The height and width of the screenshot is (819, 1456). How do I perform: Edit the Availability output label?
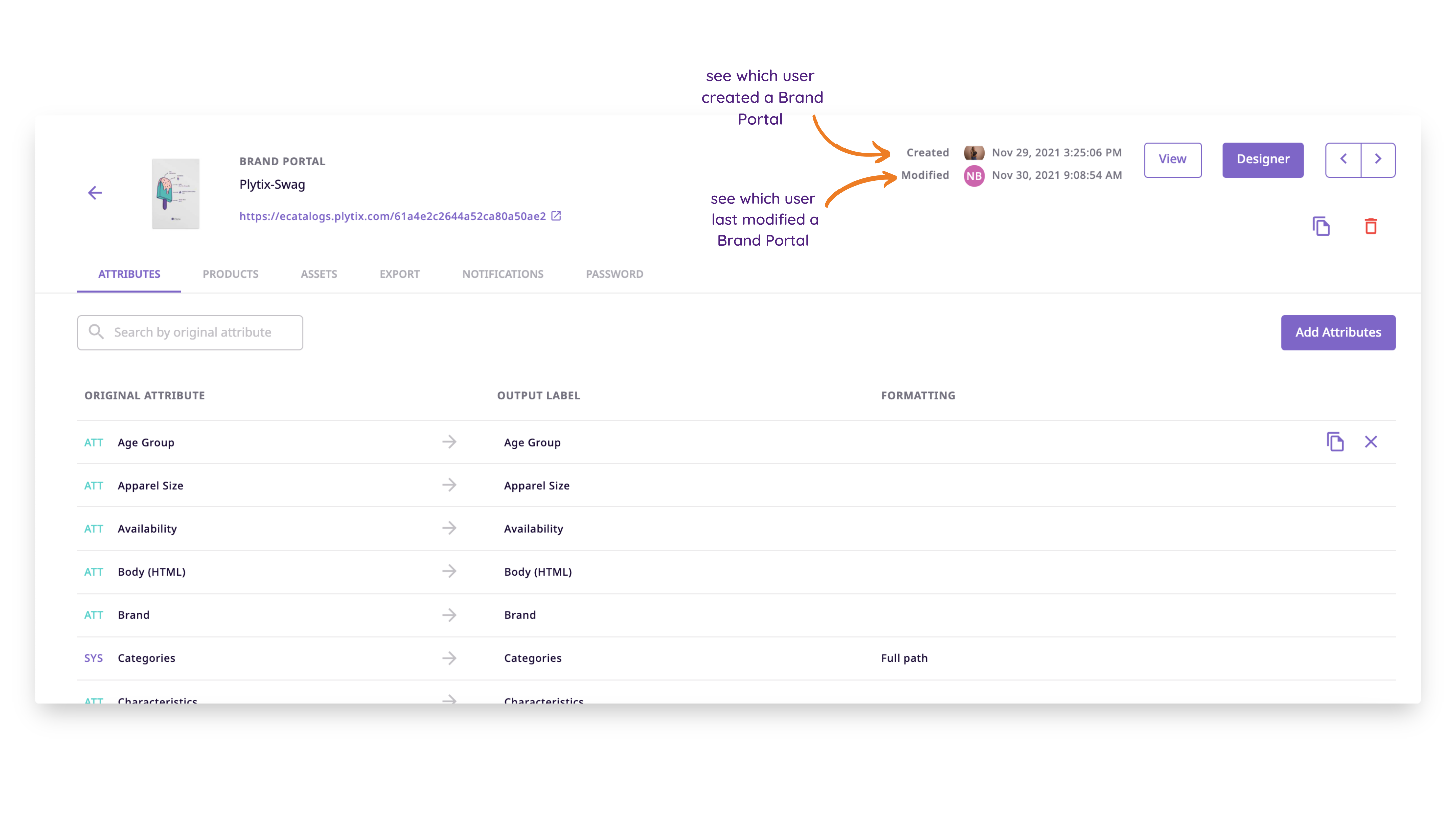coord(534,529)
